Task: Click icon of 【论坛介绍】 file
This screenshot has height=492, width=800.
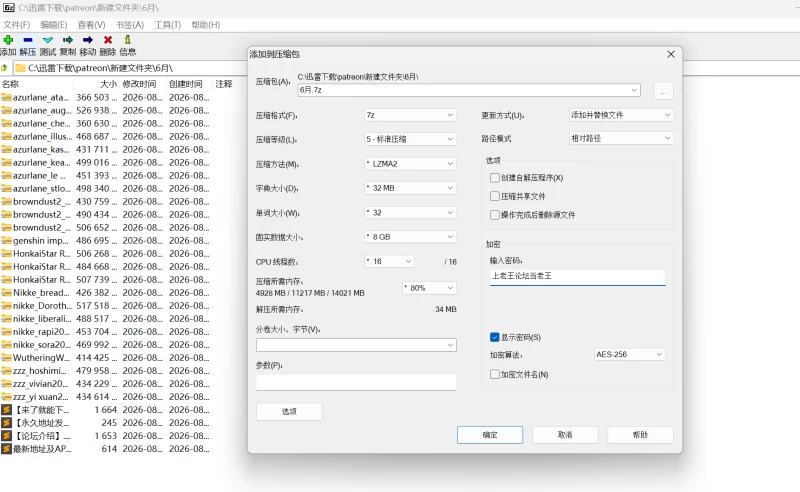Action: pyautogui.click(x=6, y=436)
